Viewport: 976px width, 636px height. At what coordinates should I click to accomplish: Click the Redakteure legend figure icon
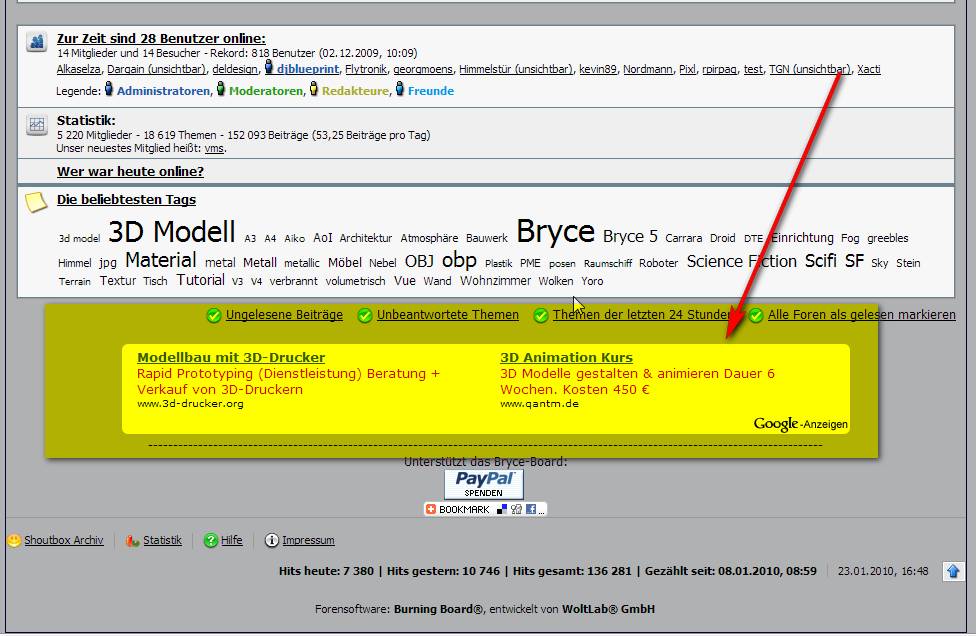click(314, 88)
